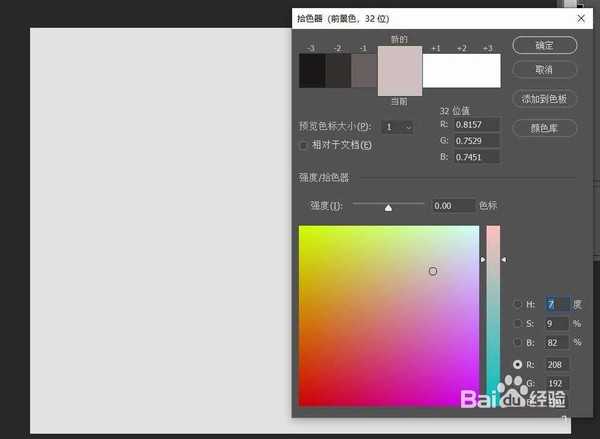Select the R red radio button

click(517, 364)
